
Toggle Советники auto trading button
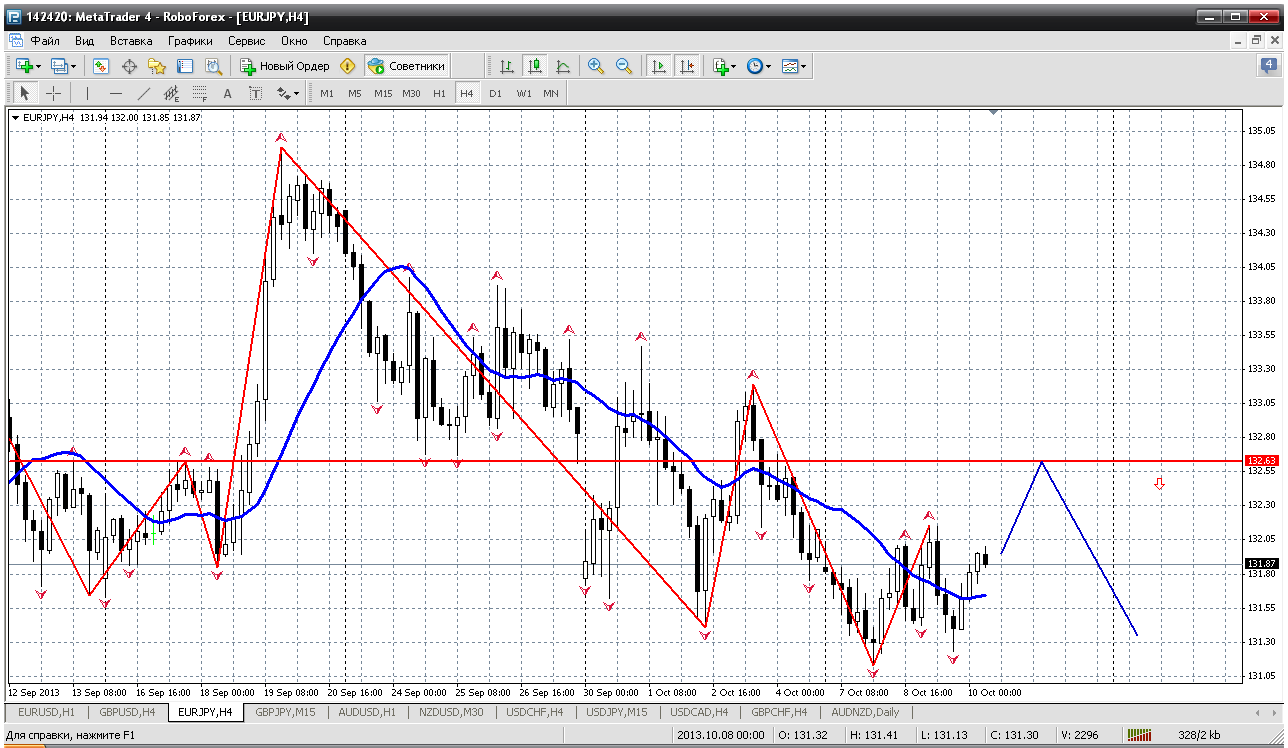[x=407, y=66]
